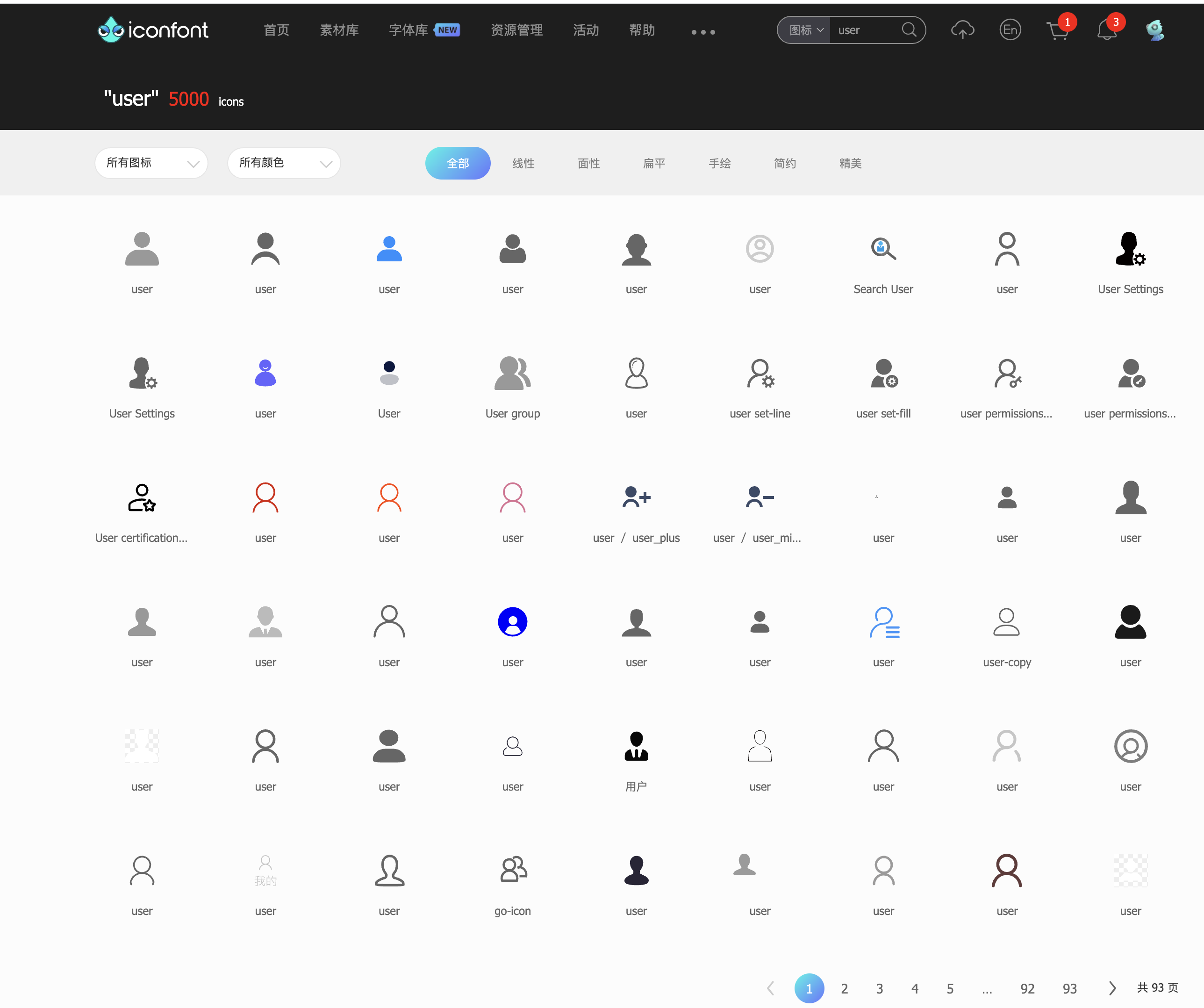Image resolution: width=1204 pixels, height=1008 pixels.
Task: Toggle 扁平 style filter
Action: 655,163
